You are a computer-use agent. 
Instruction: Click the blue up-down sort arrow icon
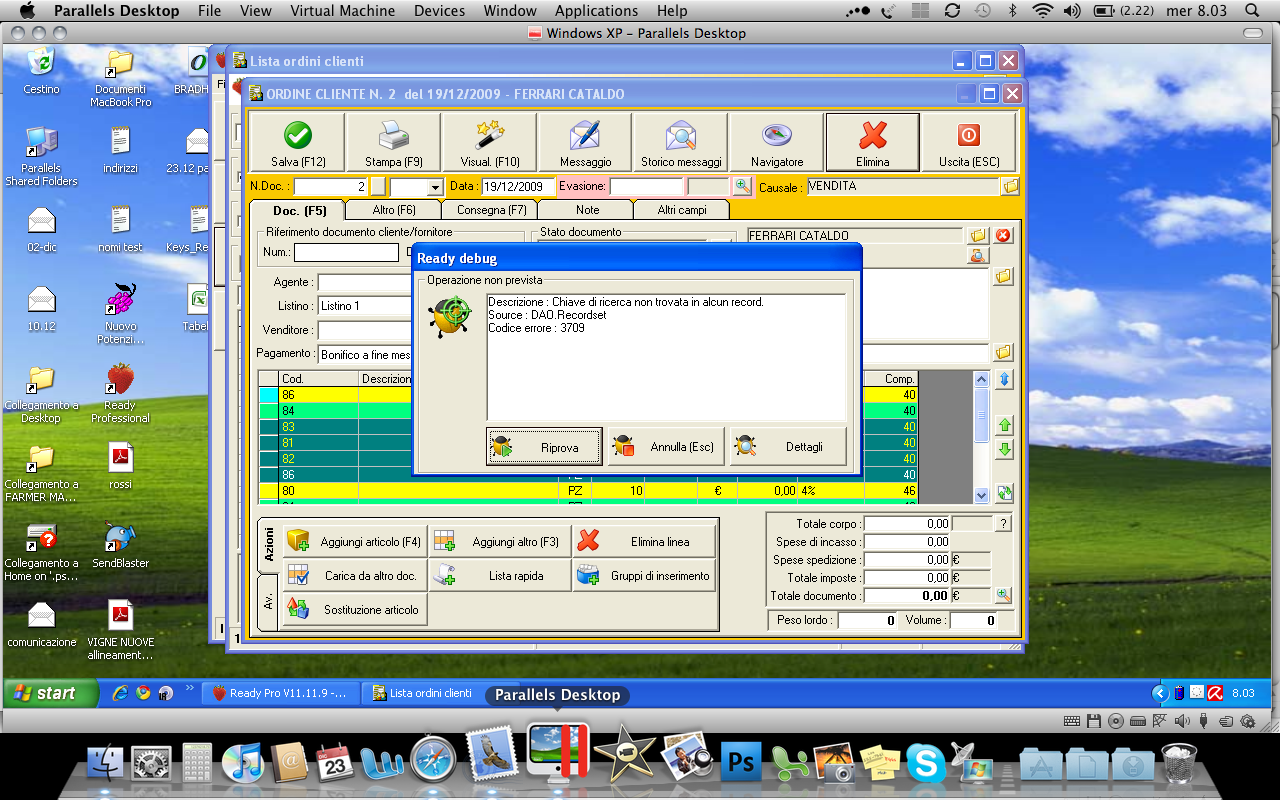point(1005,379)
